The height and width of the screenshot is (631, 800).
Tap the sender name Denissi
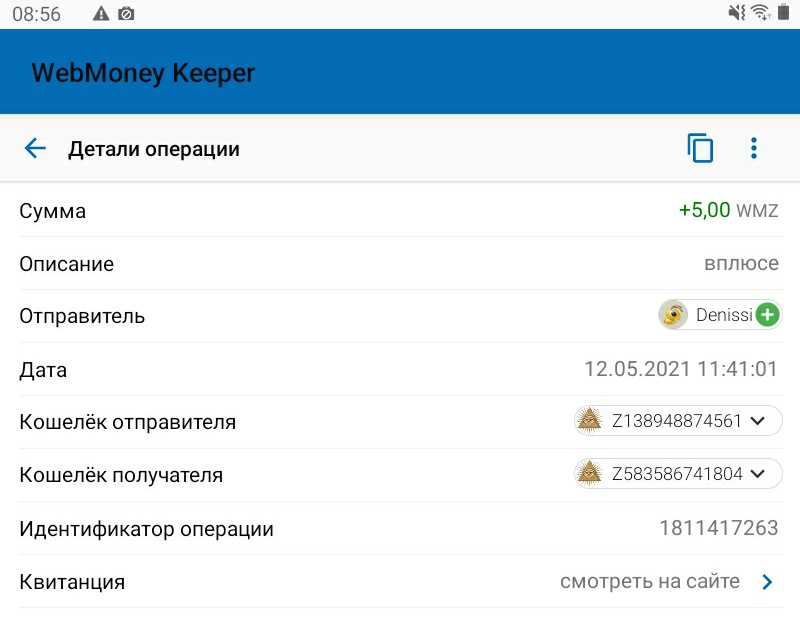click(724, 315)
